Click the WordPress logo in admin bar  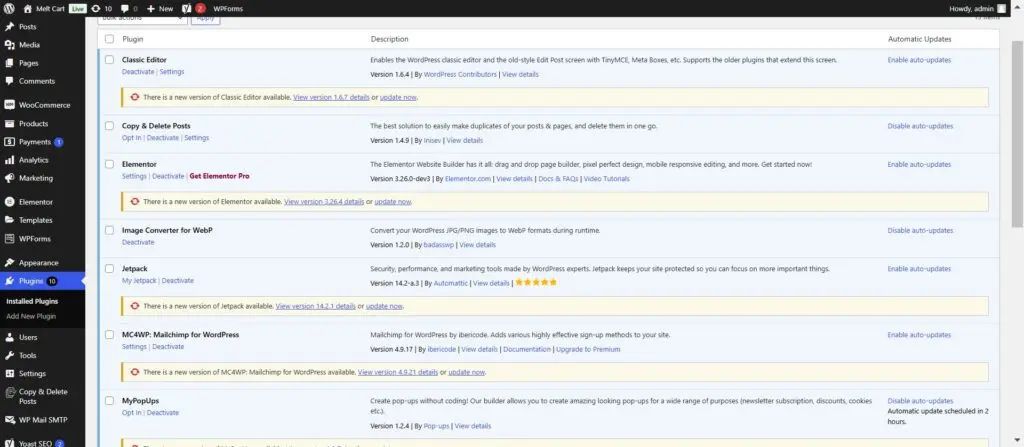pos(9,8)
